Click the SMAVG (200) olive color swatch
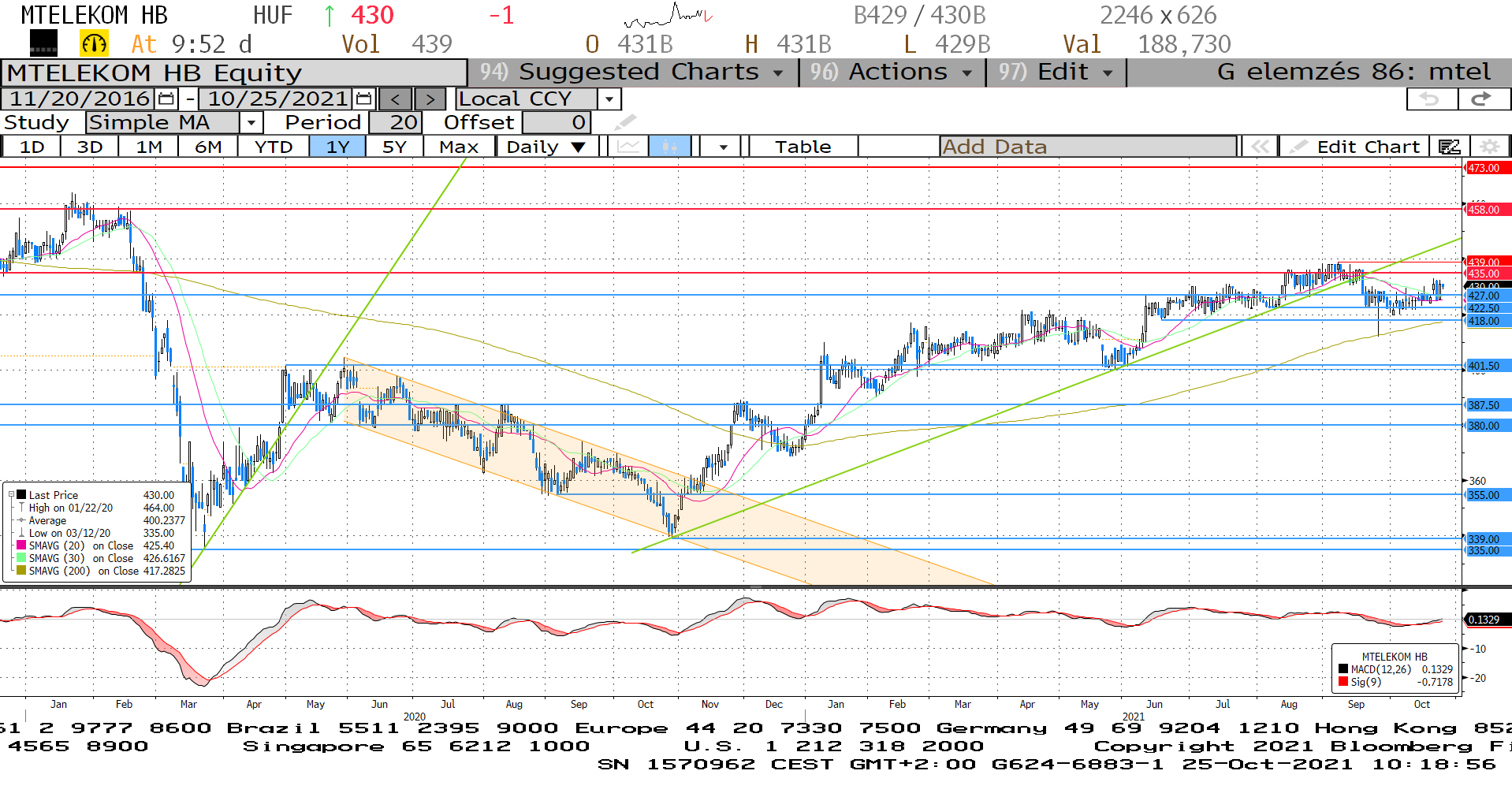This screenshot has width=1512, height=808. [x=21, y=571]
